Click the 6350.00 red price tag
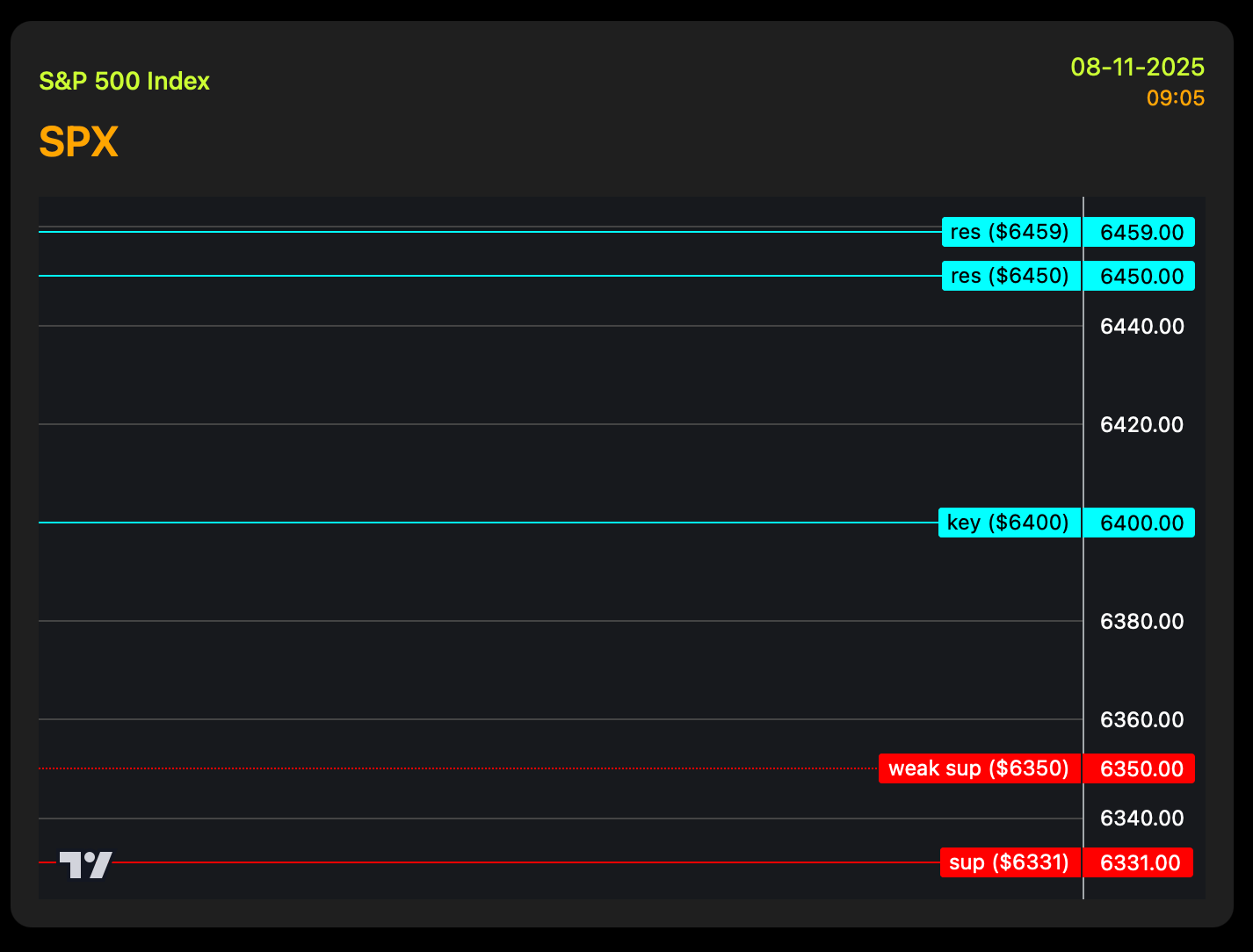Screen dimensions: 1253x952 tap(1140, 768)
